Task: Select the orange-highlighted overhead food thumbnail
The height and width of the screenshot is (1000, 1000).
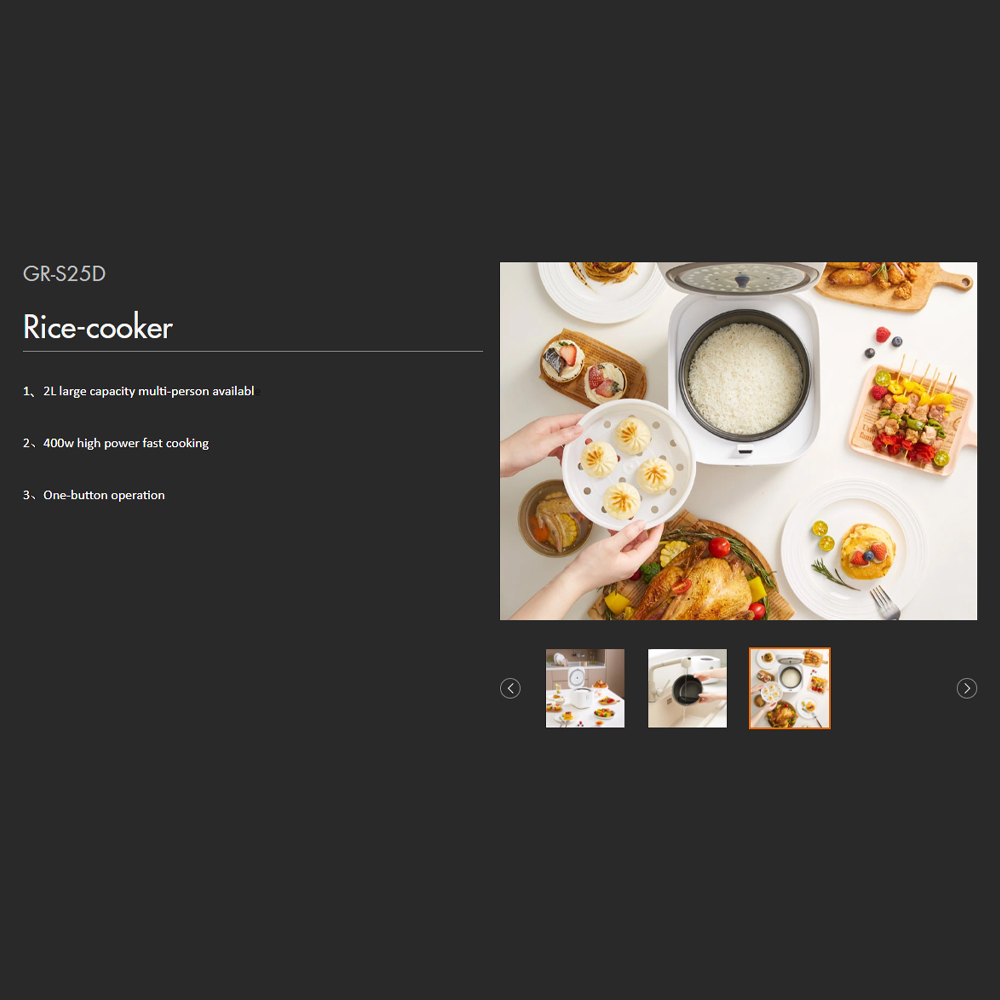Action: [790, 688]
